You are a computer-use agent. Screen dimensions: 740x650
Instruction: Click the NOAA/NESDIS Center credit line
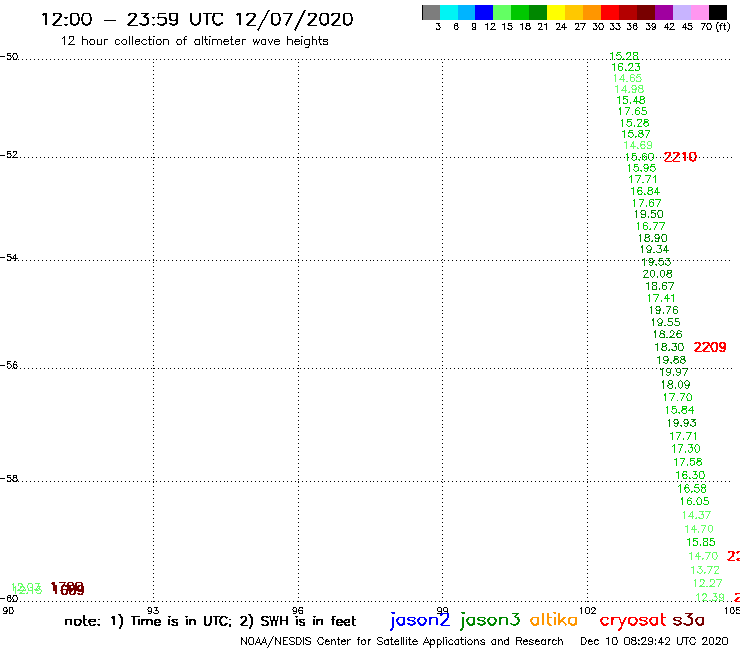402,642
